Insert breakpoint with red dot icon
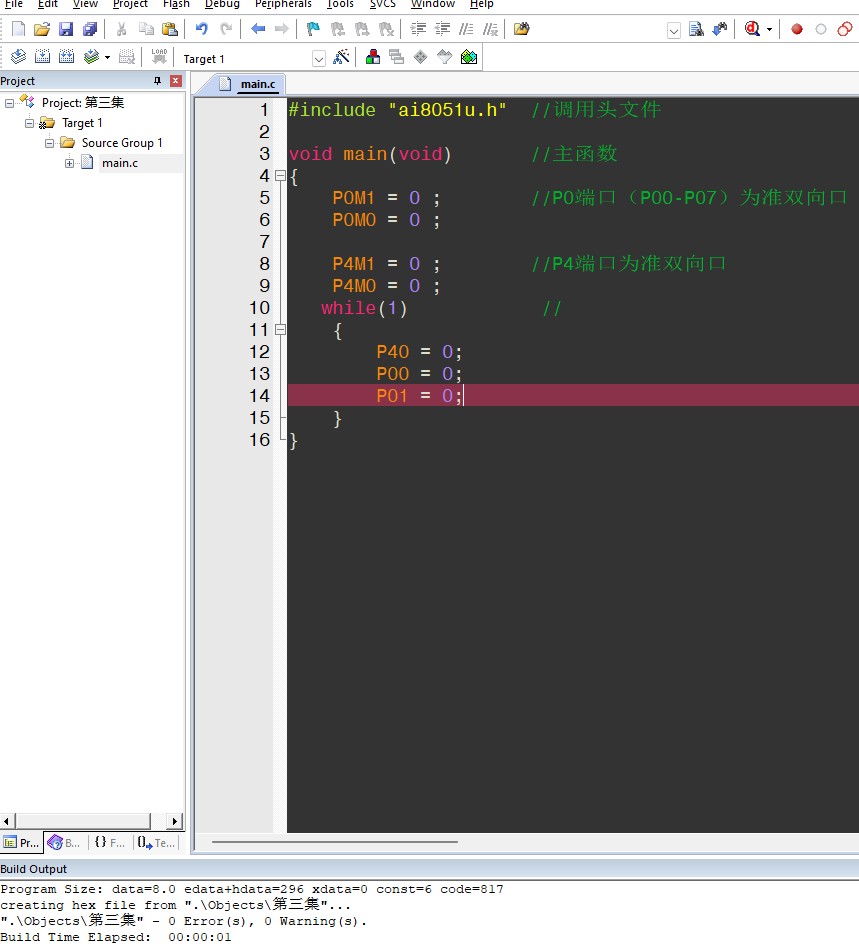 pyautogui.click(x=797, y=29)
